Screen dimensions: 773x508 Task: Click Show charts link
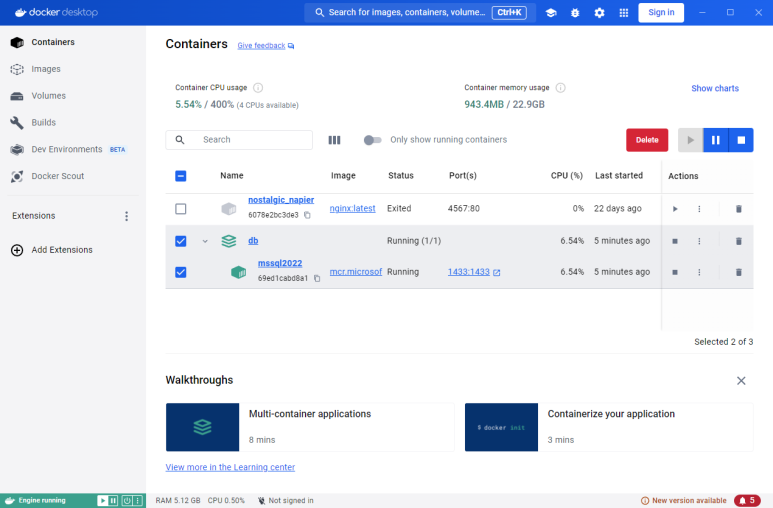tap(715, 88)
